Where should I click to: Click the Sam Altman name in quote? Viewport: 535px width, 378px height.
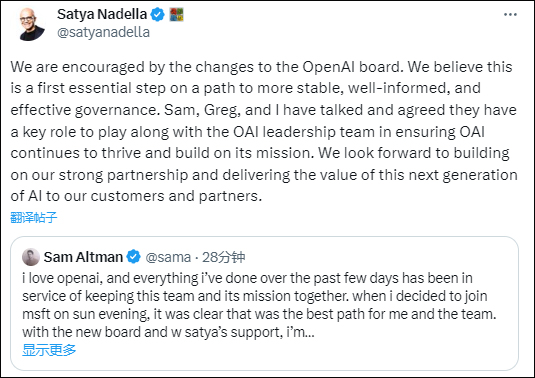(83, 257)
